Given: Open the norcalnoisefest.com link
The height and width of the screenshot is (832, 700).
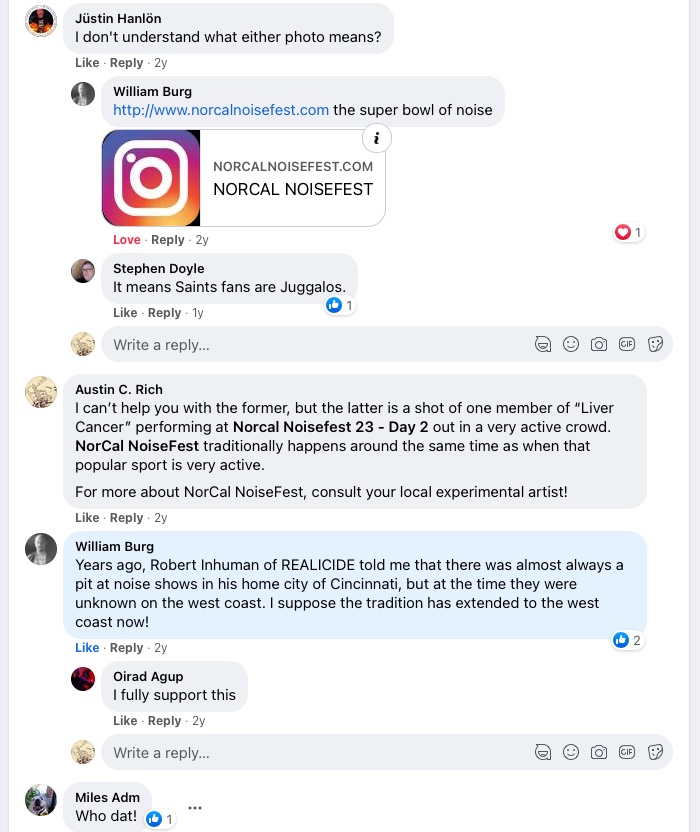Looking at the screenshot, I should (221, 110).
